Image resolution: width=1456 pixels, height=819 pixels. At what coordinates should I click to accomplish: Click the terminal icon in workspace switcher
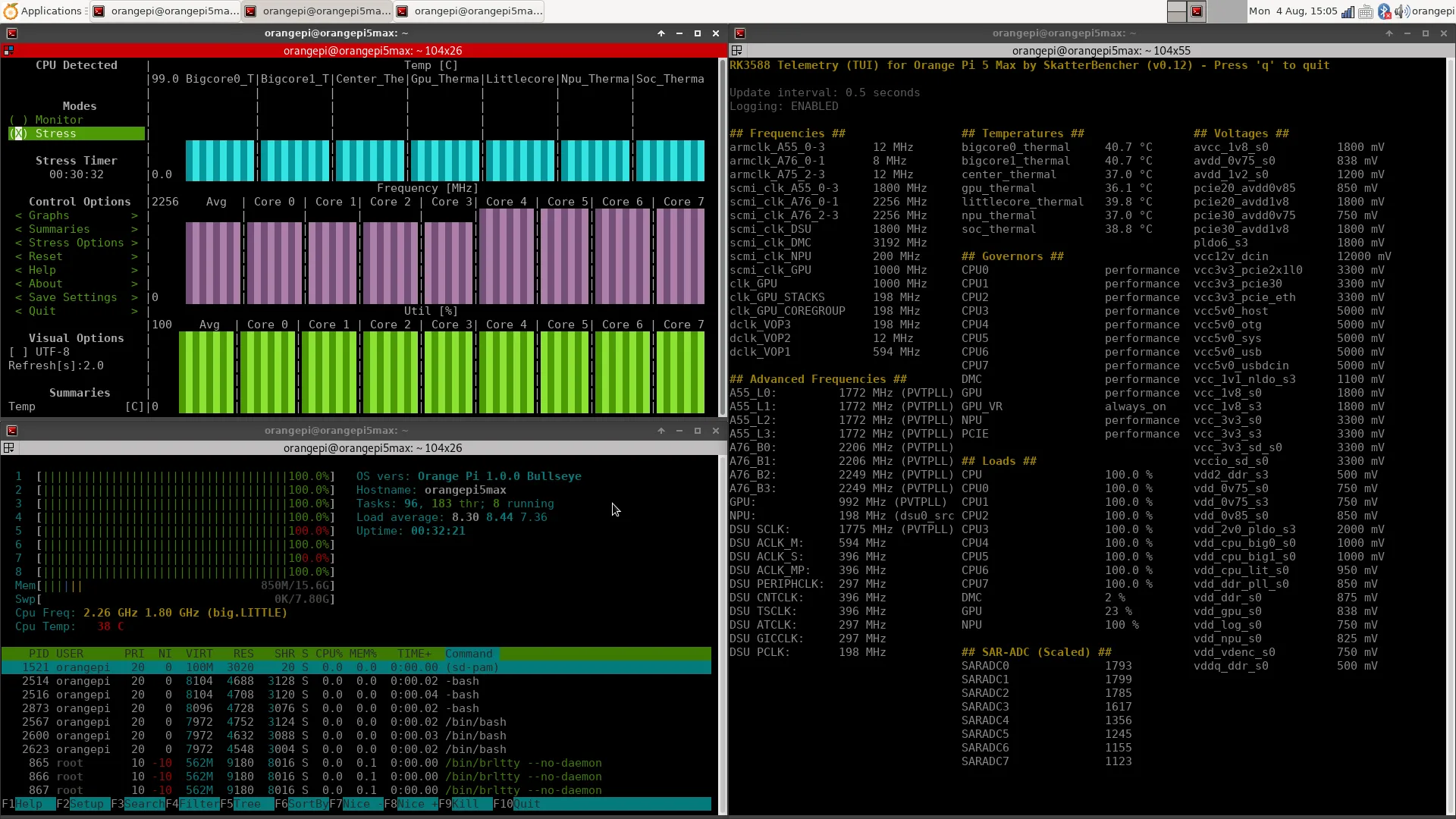[x=1197, y=11]
